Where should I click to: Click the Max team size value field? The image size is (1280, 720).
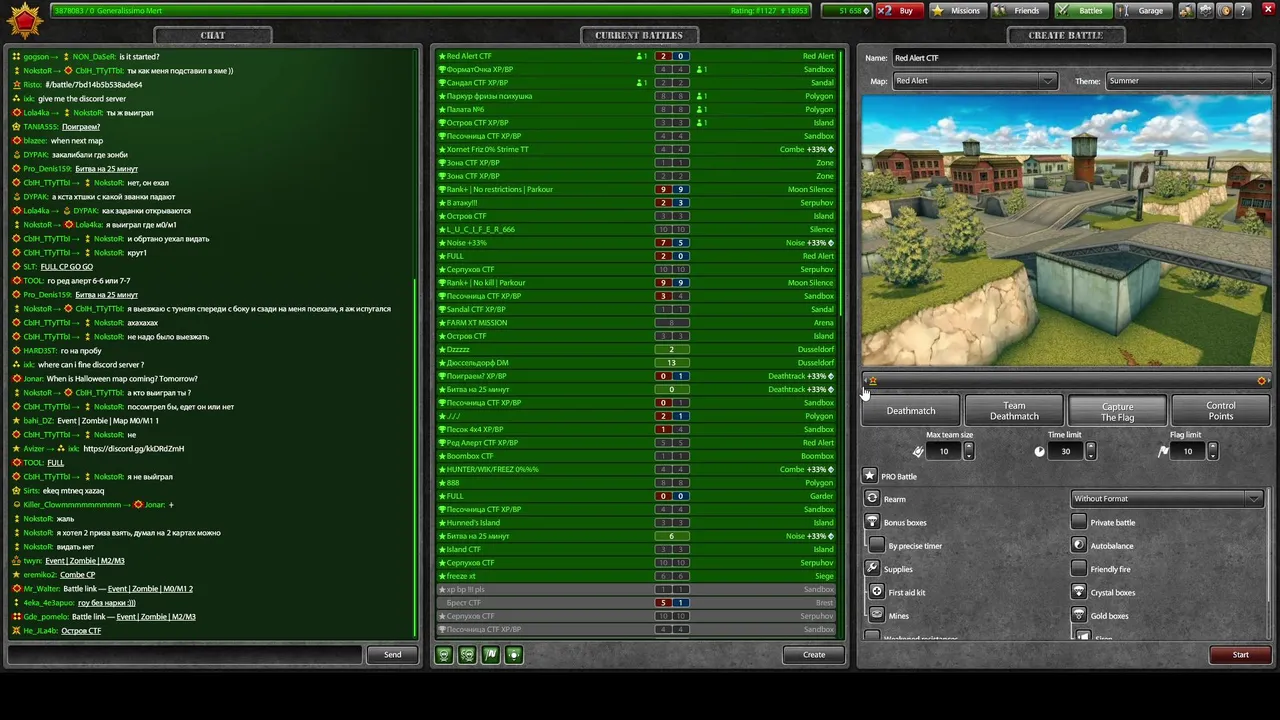tap(945, 451)
